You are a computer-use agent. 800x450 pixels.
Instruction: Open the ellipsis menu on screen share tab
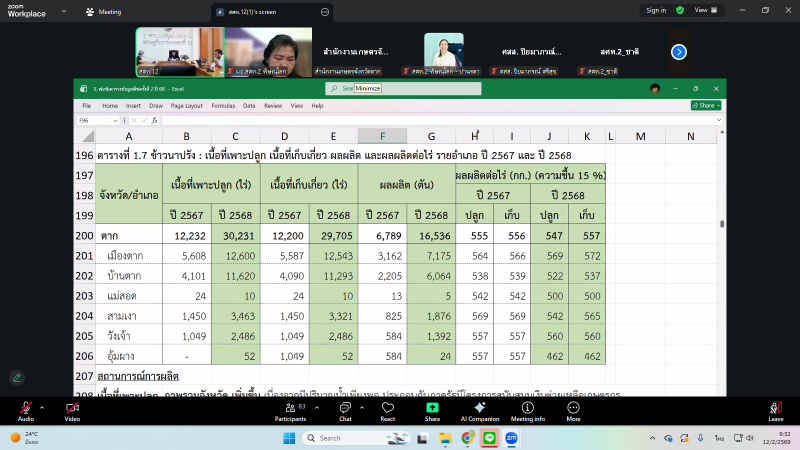tap(326, 11)
